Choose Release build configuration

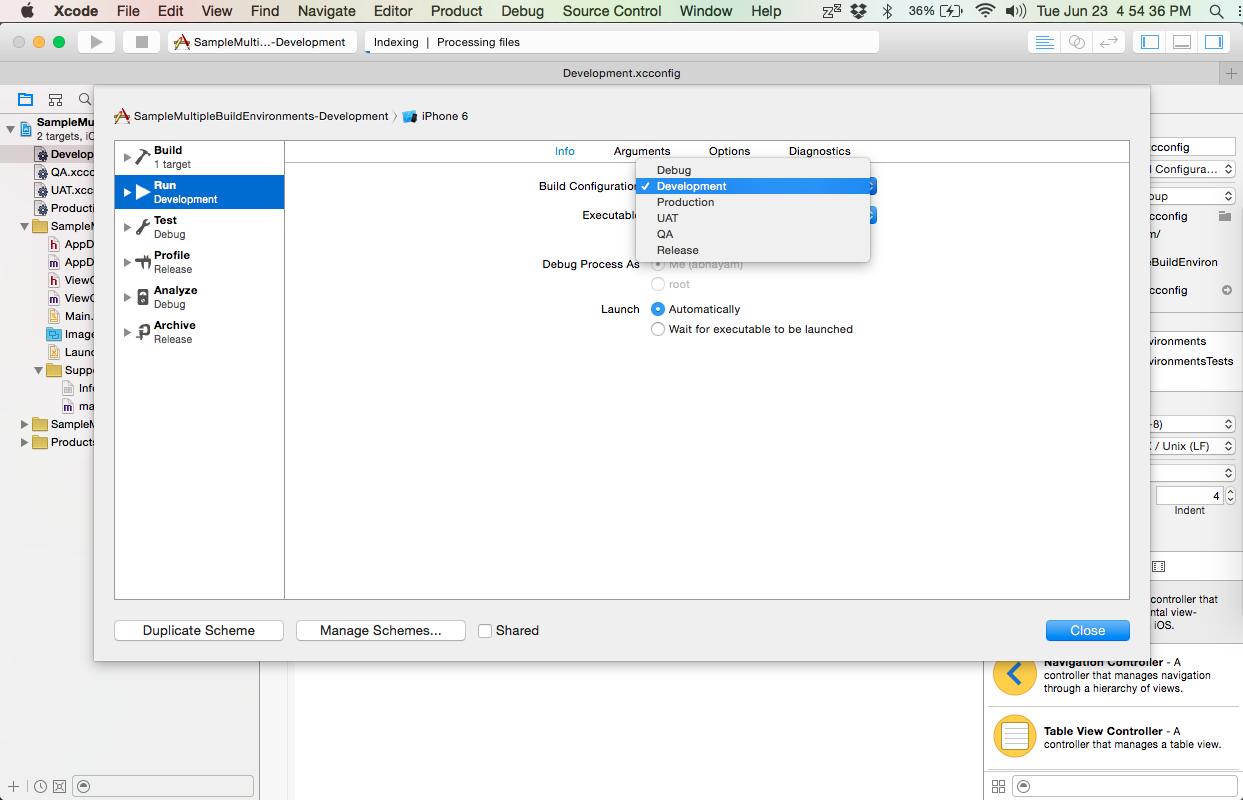[753, 250]
